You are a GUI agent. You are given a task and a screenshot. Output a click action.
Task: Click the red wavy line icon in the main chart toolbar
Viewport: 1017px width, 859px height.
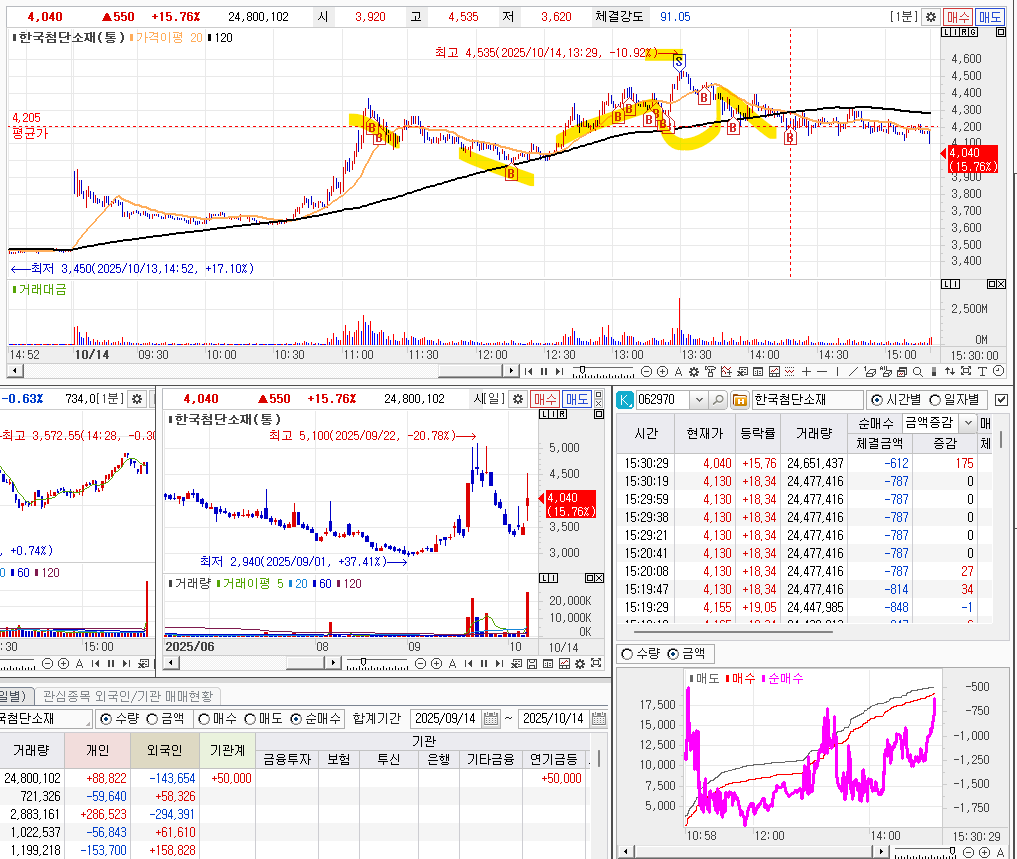pyautogui.click(x=789, y=372)
